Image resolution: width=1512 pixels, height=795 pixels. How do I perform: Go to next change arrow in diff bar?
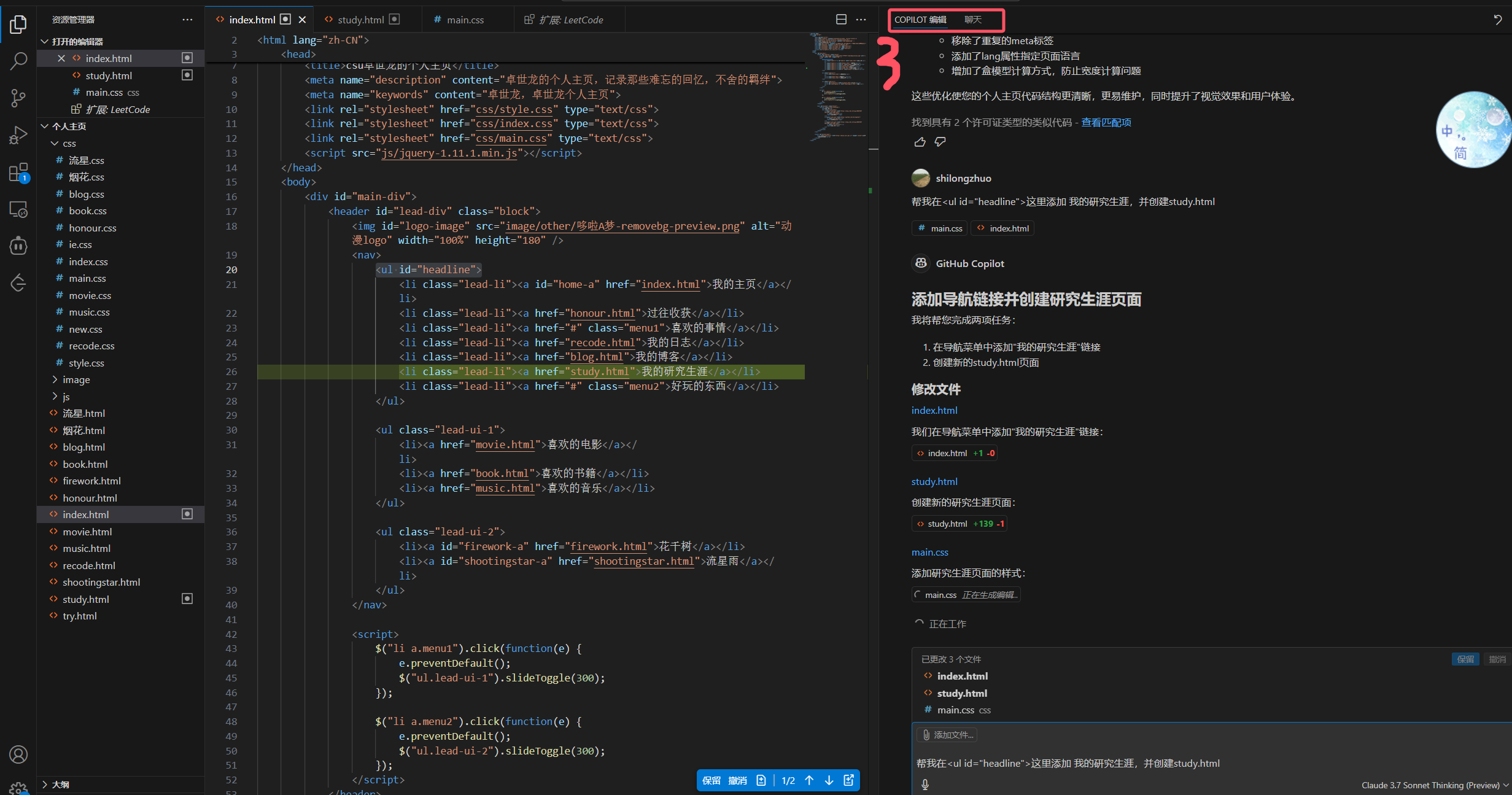829,780
